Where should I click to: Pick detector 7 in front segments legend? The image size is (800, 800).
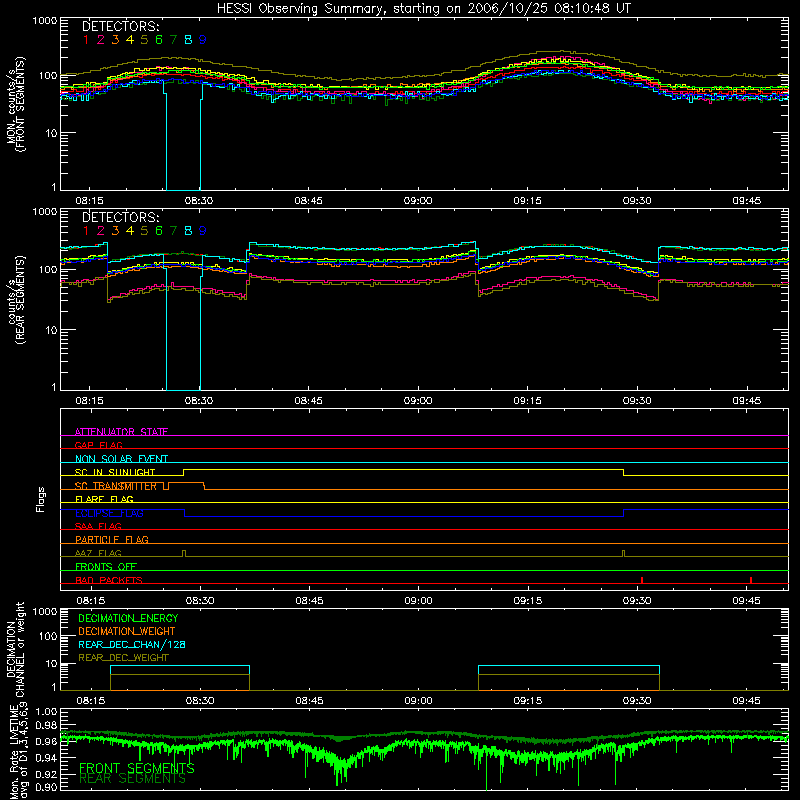coord(173,40)
